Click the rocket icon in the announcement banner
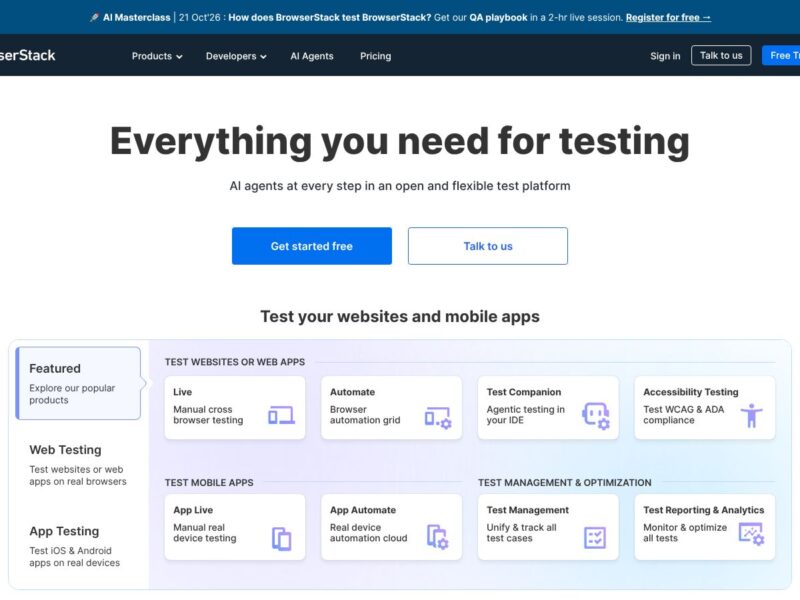The width and height of the screenshot is (800, 600). [94, 17]
